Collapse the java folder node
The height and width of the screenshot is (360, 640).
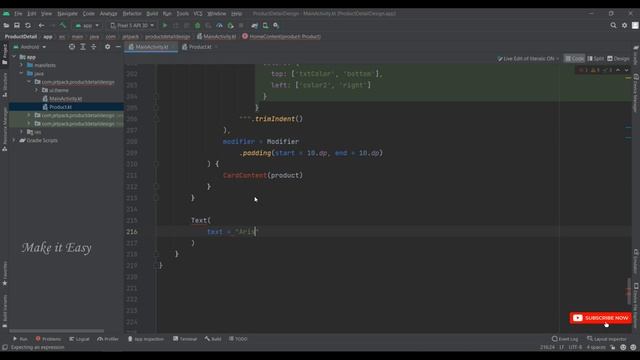click(22, 73)
